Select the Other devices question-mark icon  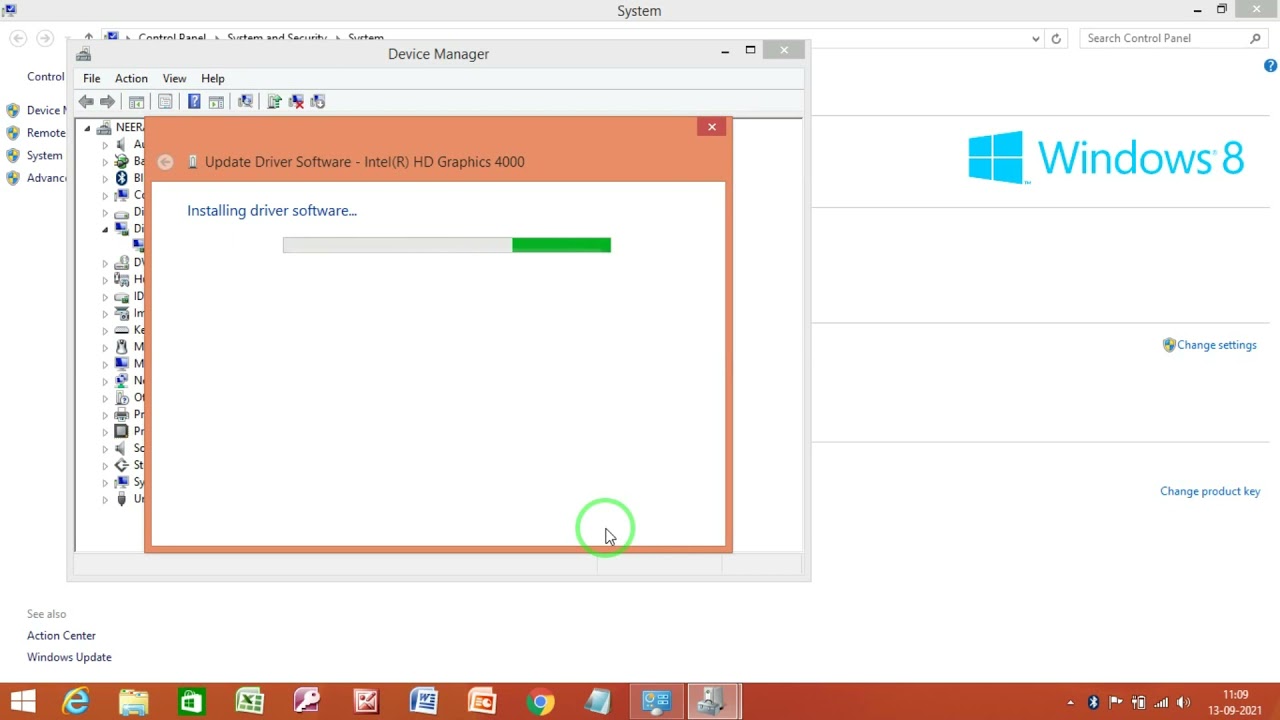tap(122, 397)
